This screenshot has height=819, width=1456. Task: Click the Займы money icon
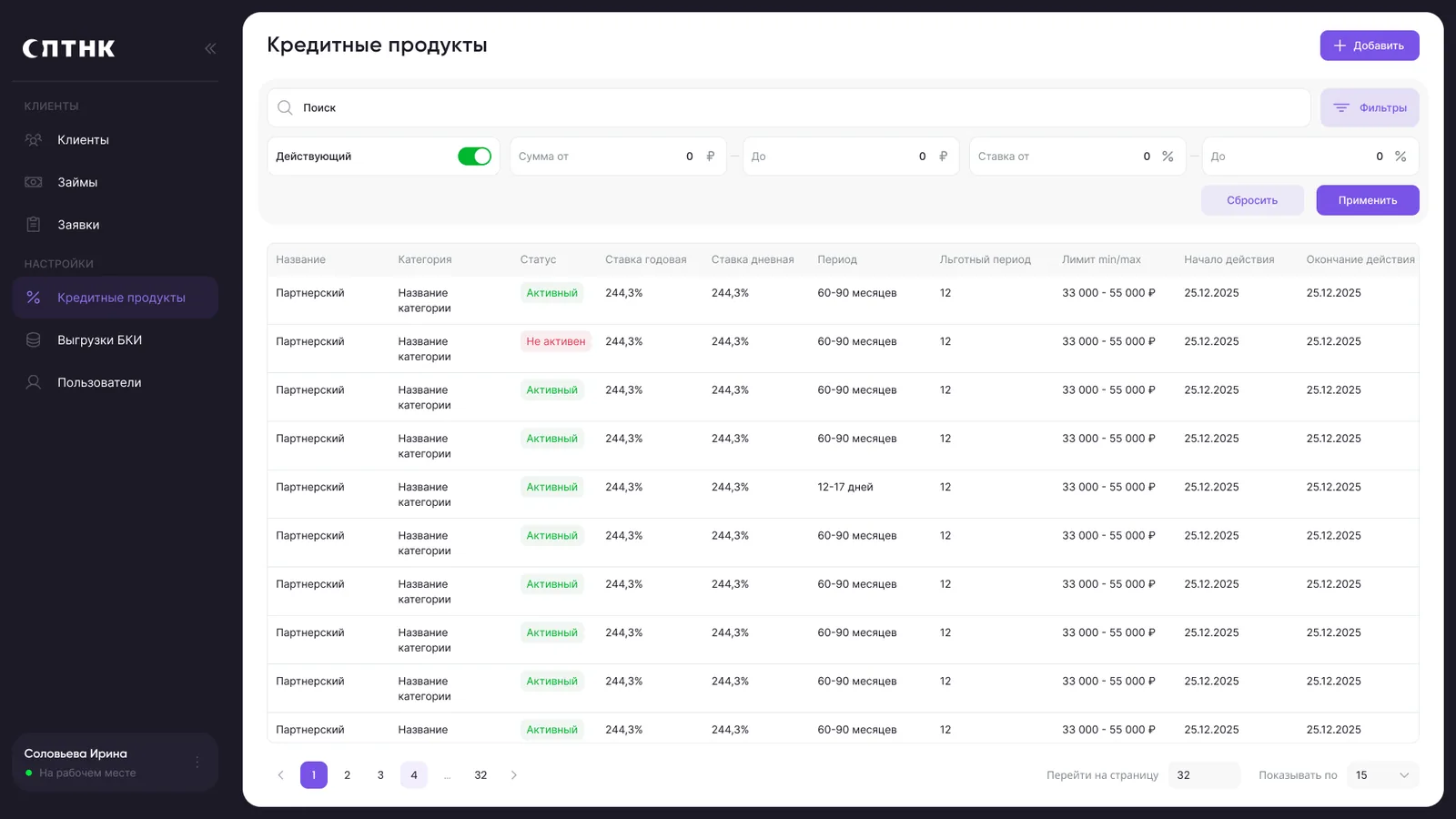(x=34, y=182)
